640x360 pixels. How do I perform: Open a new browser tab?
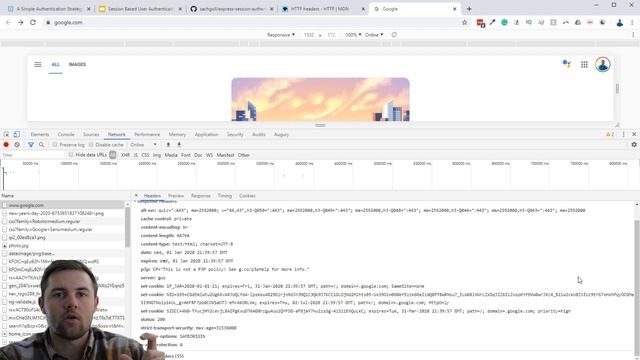point(469,9)
